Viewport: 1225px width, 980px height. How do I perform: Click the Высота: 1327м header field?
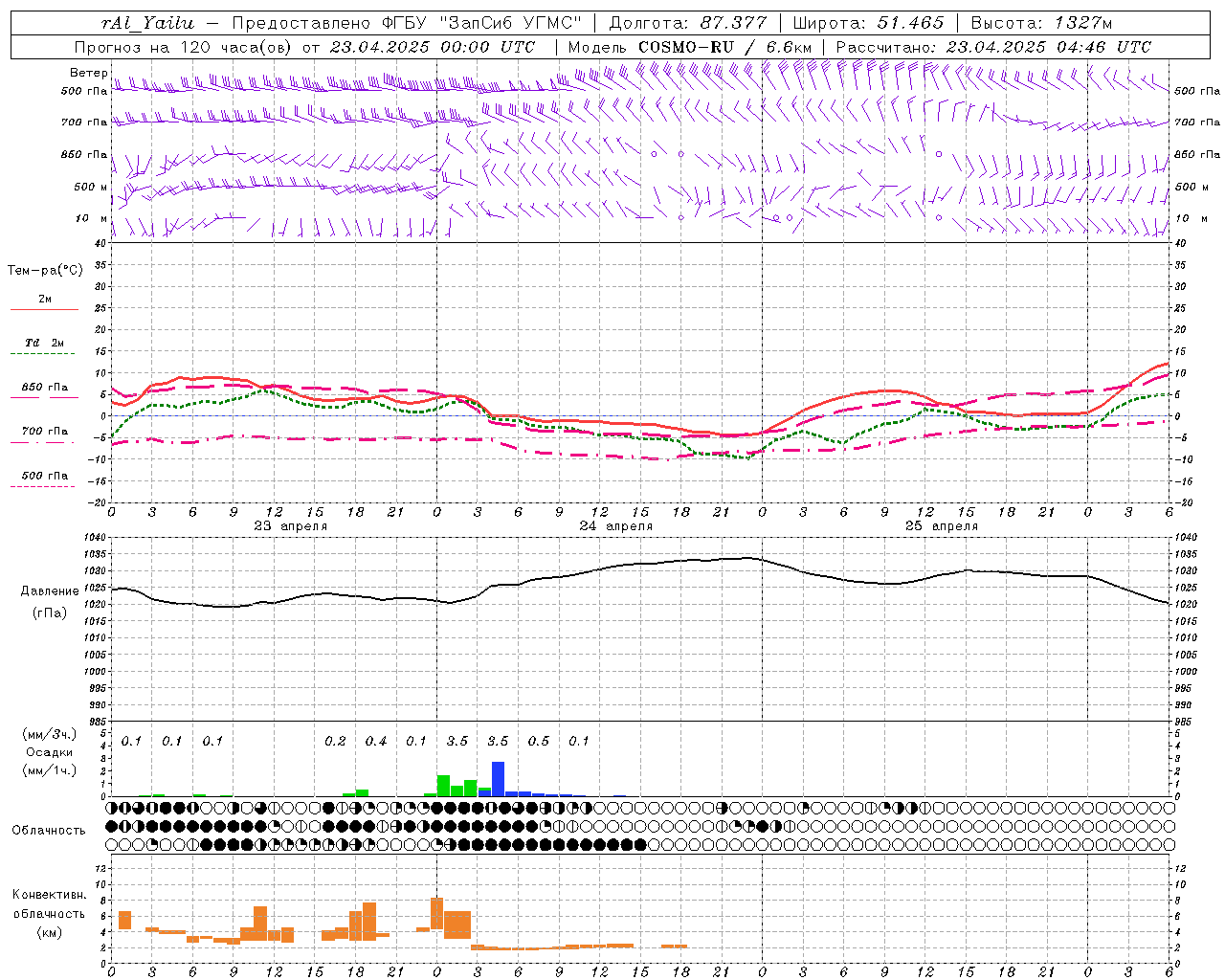(1041, 23)
